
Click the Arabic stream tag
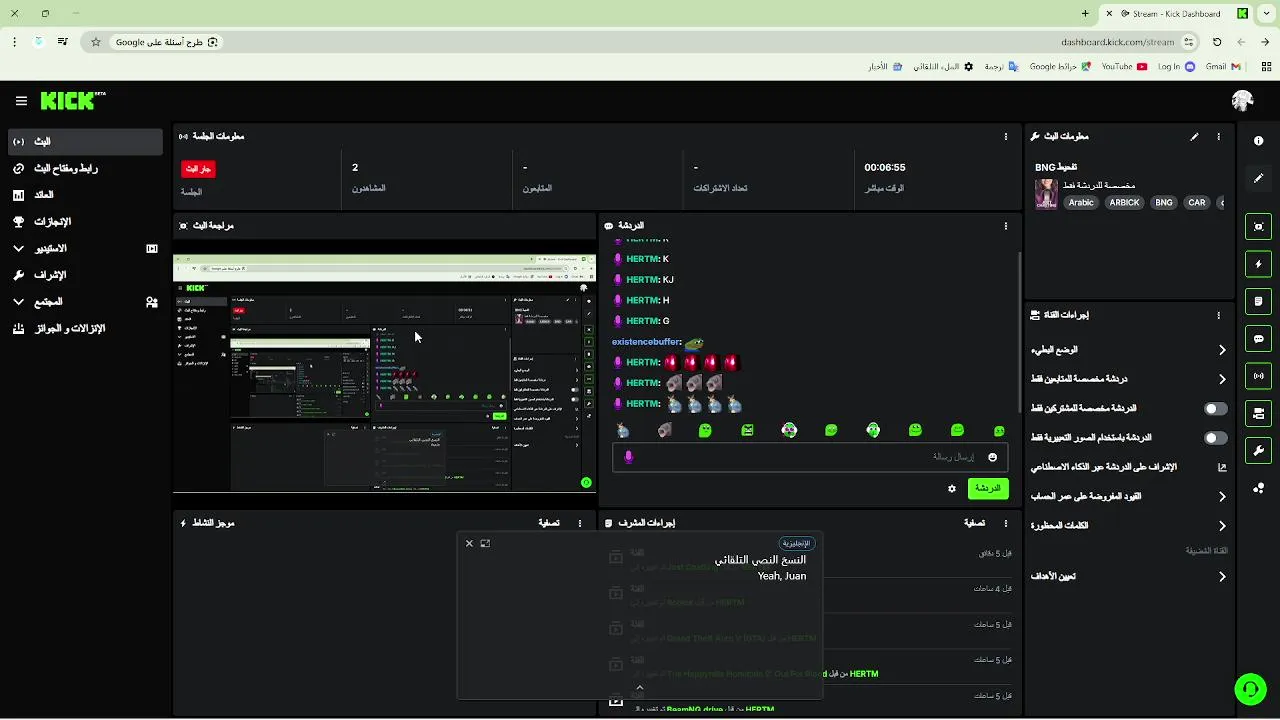point(1081,202)
